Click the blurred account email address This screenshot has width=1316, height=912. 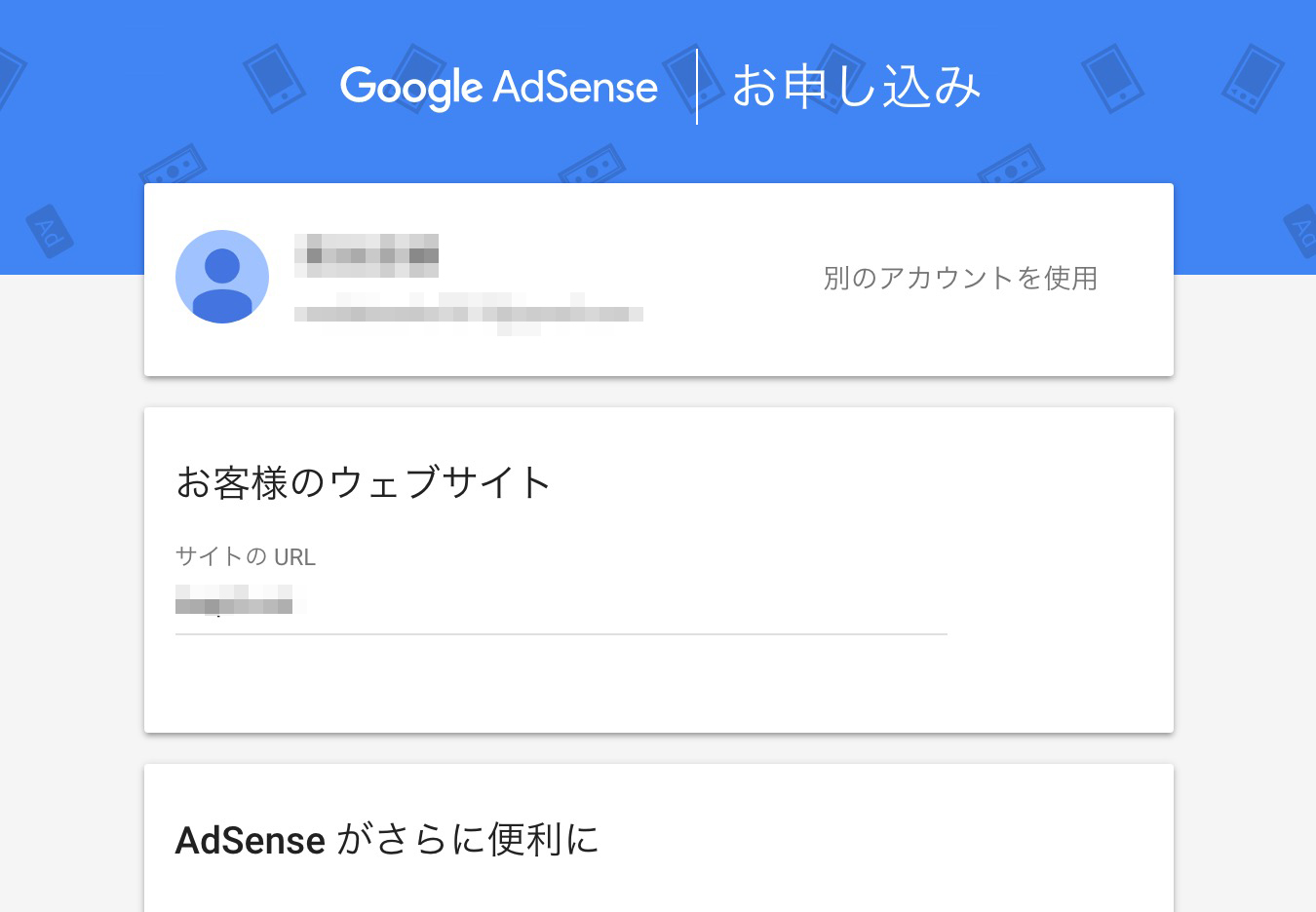point(469,314)
